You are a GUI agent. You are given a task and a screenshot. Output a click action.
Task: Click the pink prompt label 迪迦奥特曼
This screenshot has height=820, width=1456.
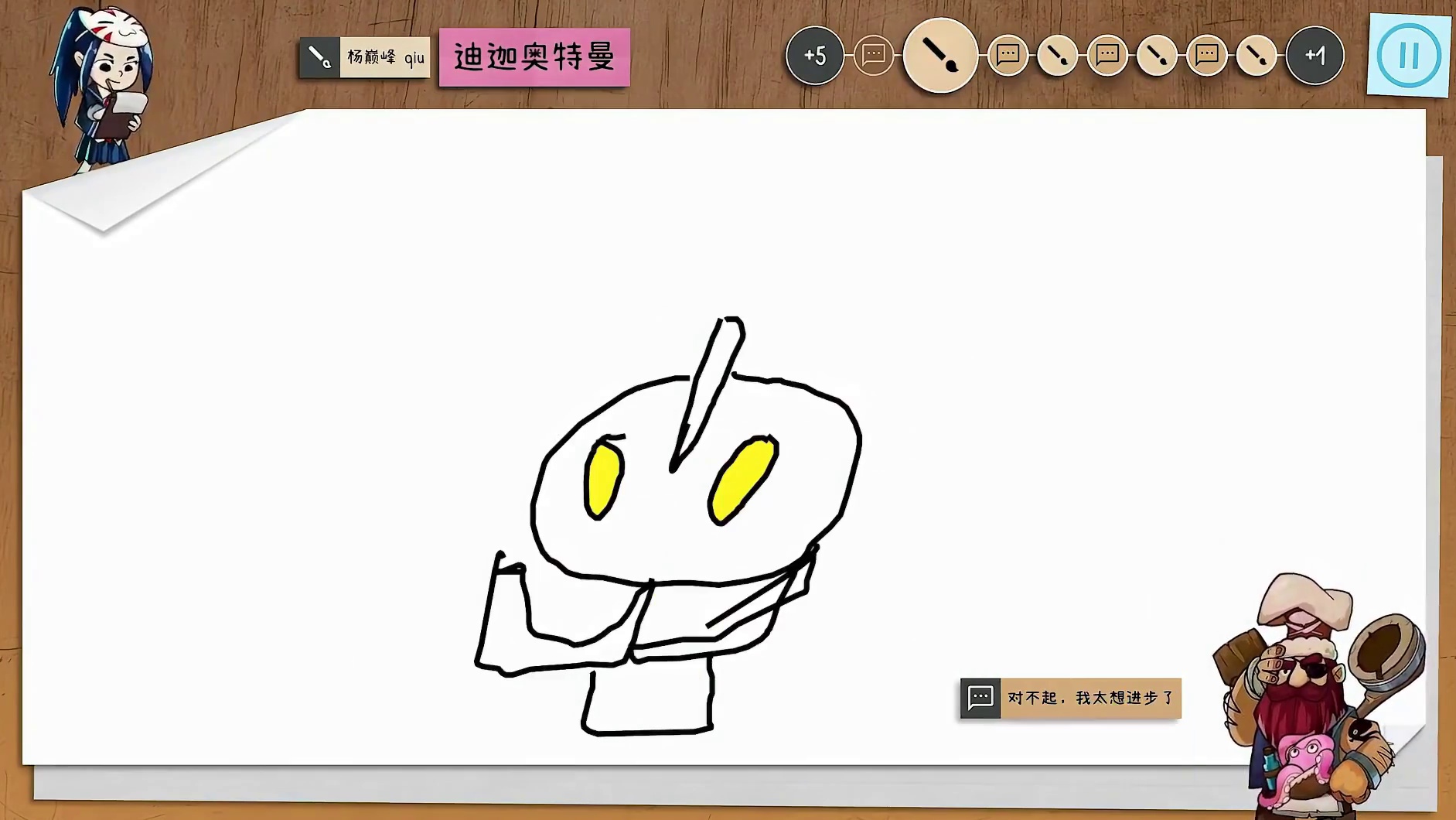(x=534, y=57)
